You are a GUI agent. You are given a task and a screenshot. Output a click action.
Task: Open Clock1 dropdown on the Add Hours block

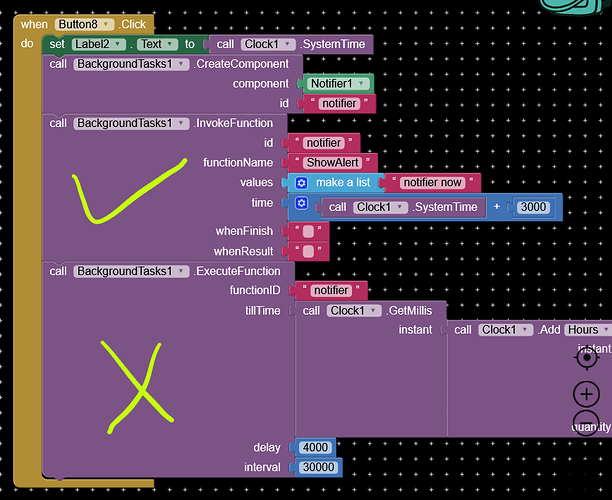[506, 330]
